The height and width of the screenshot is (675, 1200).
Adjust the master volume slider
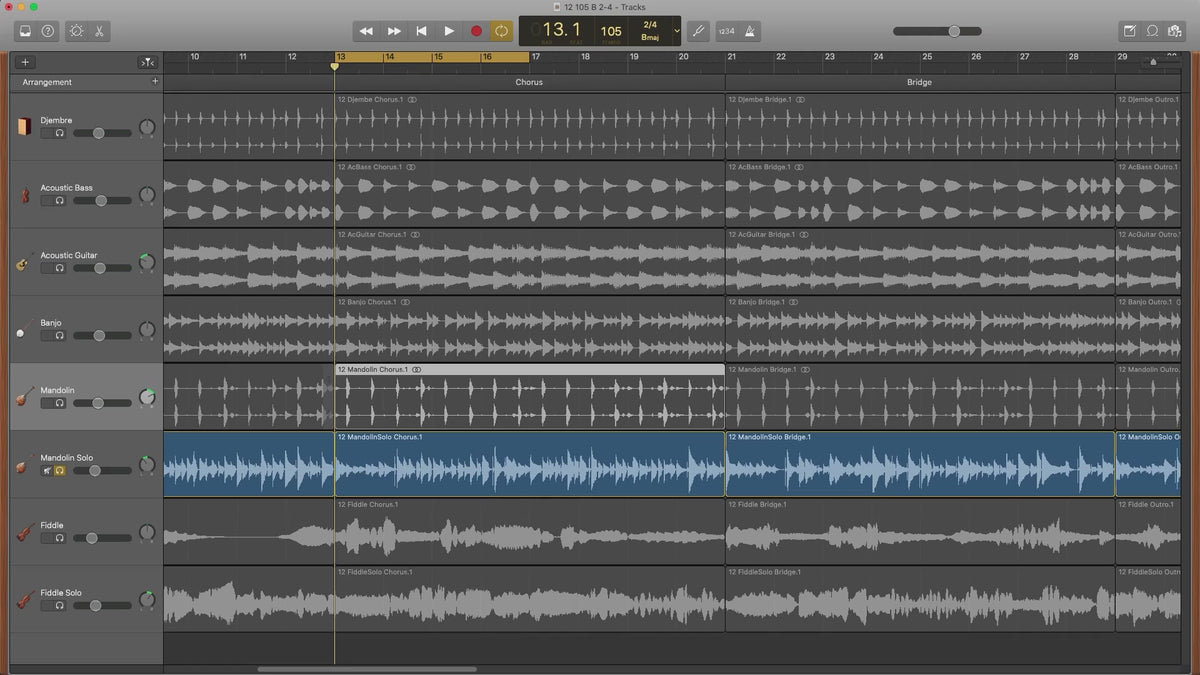point(953,31)
